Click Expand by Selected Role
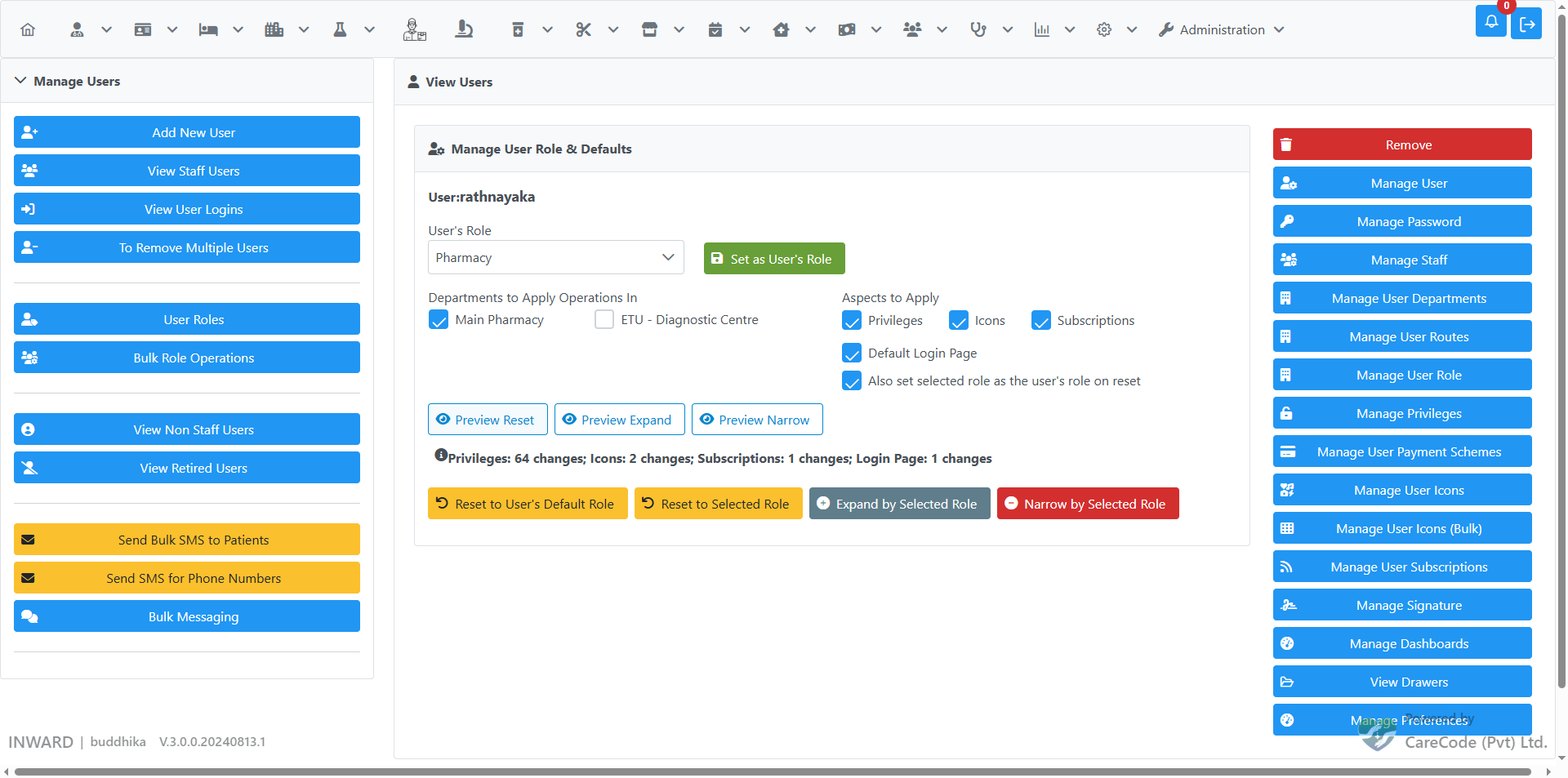The width and height of the screenshot is (1568, 778). (900, 504)
